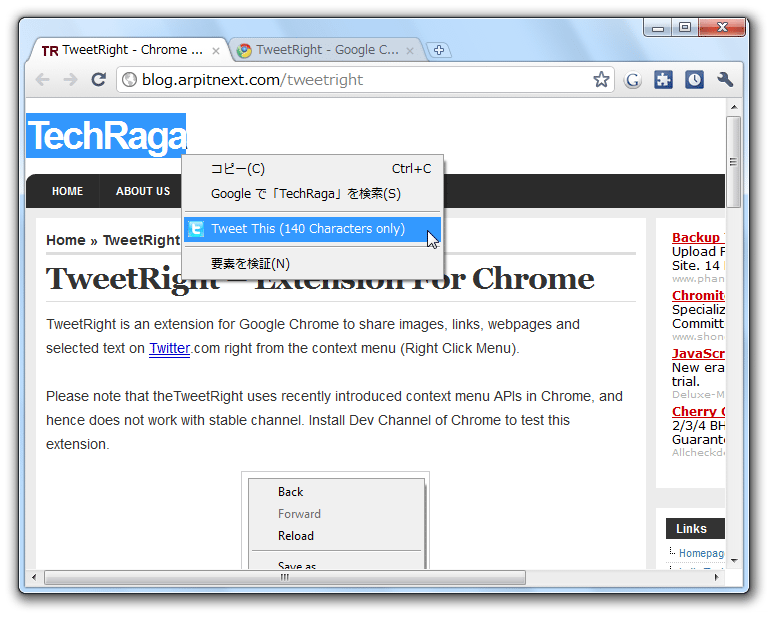This screenshot has height=617, width=772.
Task: Open the Backup ad link in sidebar
Action: 698,238
